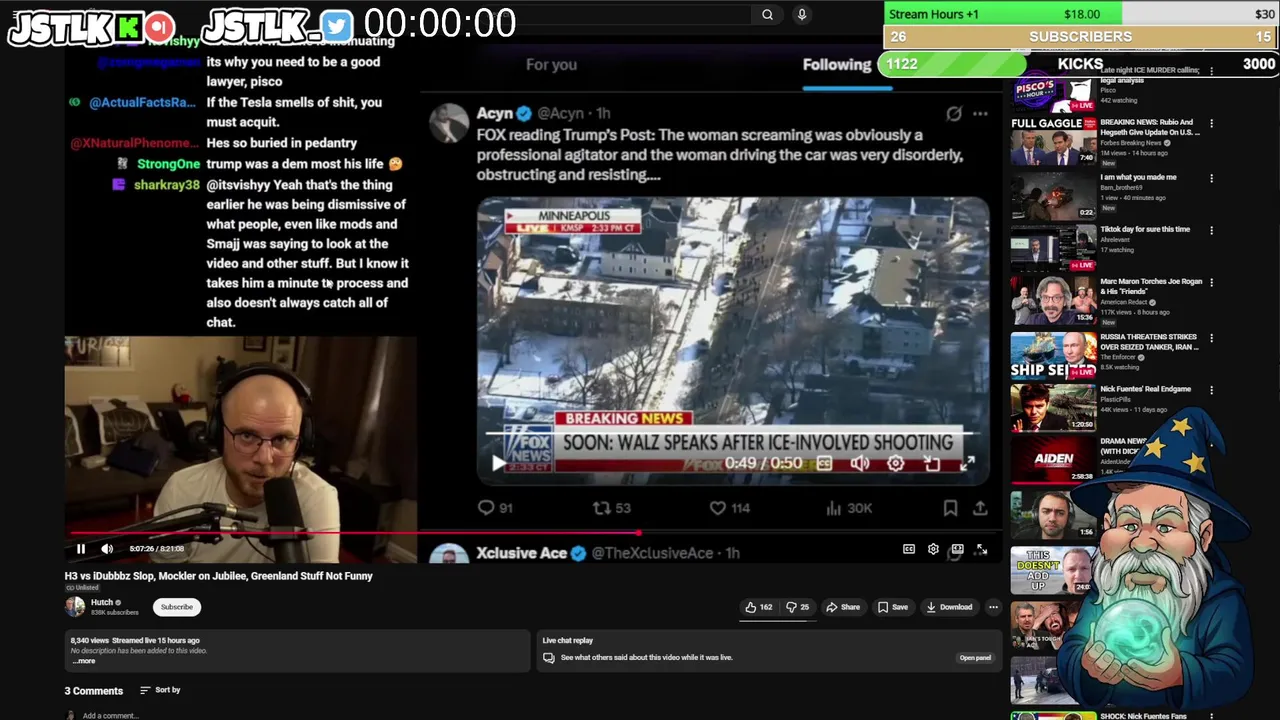Click the YouTube search magnifier icon
The width and height of the screenshot is (1280, 720).
click(x=767, y=15)
